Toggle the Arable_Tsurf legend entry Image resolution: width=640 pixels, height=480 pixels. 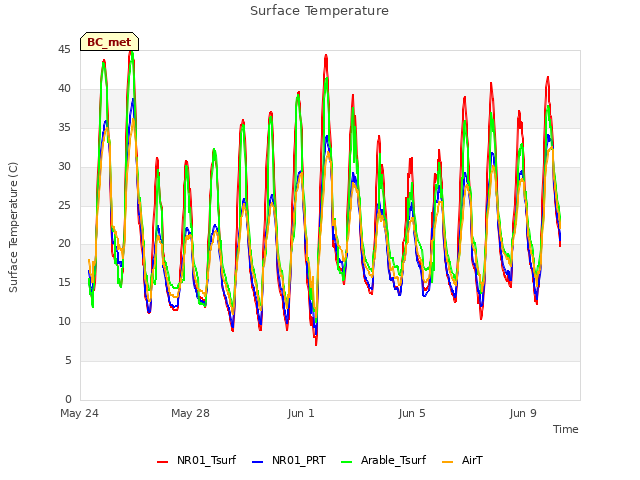tap(383, 460)
